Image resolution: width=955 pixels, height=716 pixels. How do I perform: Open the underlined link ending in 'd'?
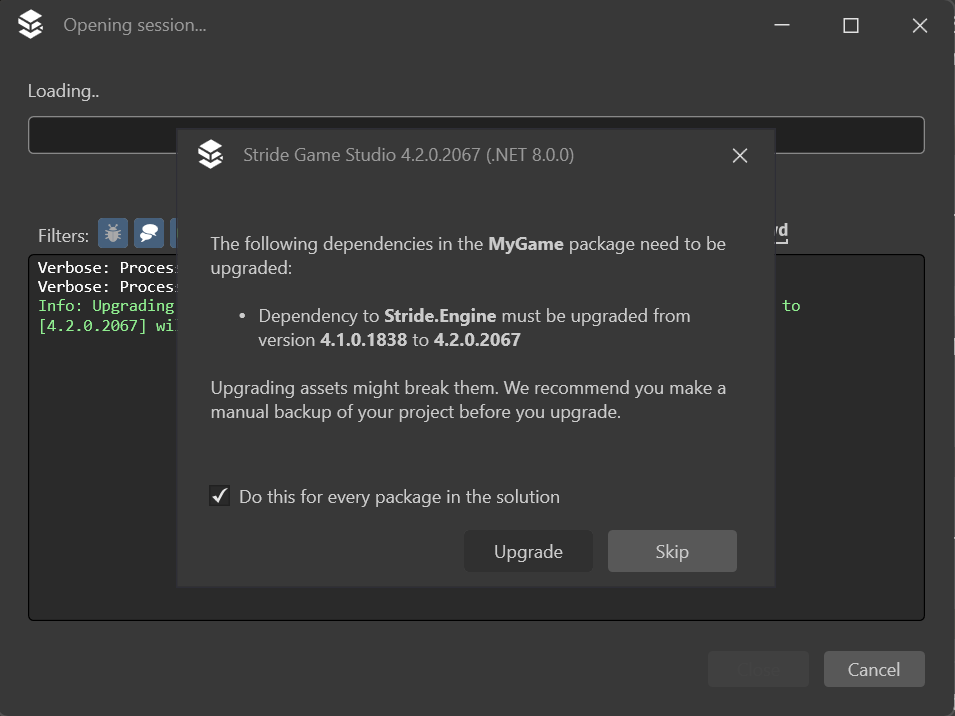coord(780,231)
